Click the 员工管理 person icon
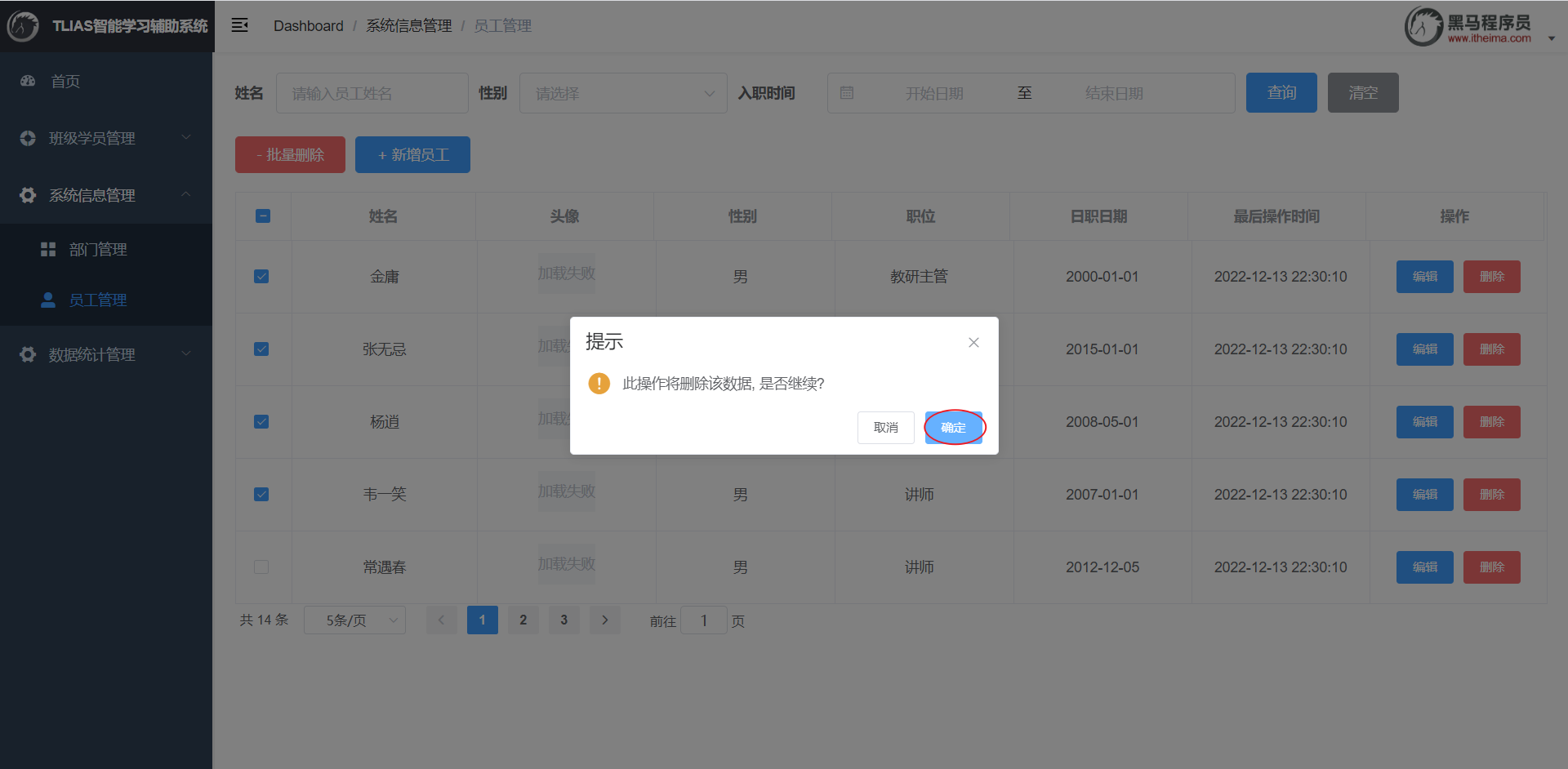The image size is (1568, 769). click(x=48, y=300)
